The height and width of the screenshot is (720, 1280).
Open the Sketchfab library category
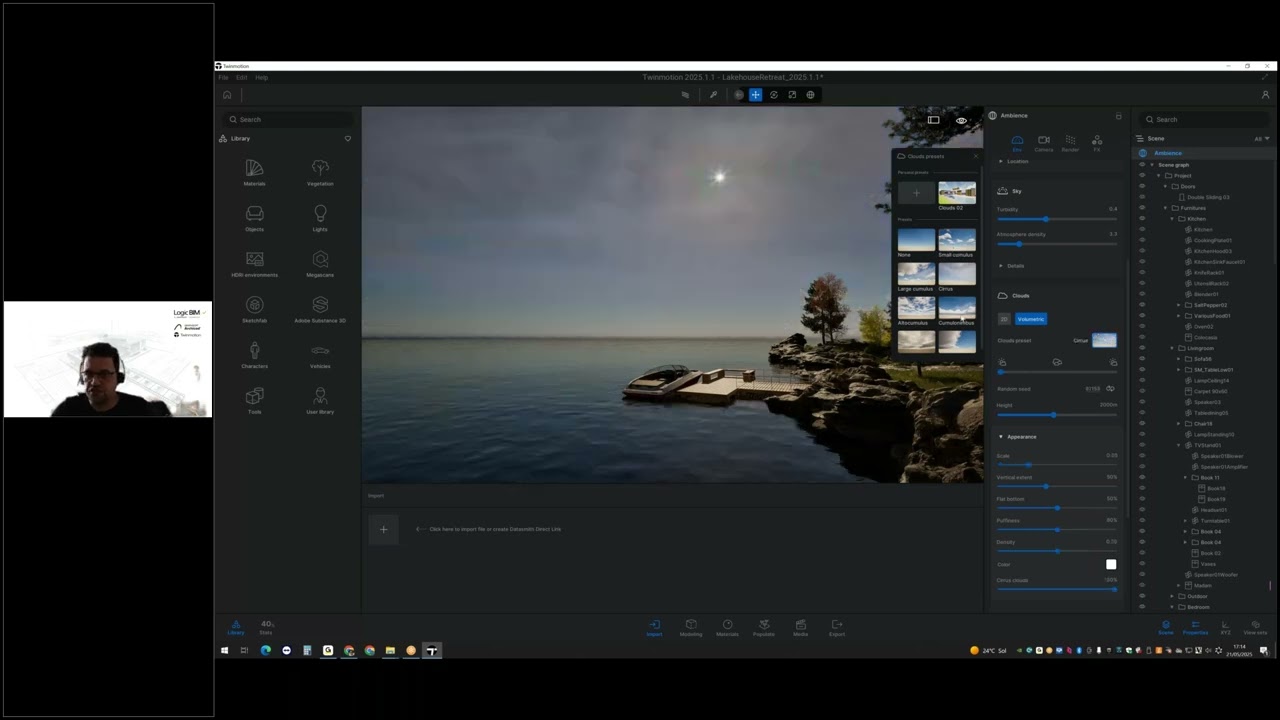coord(254,309)
